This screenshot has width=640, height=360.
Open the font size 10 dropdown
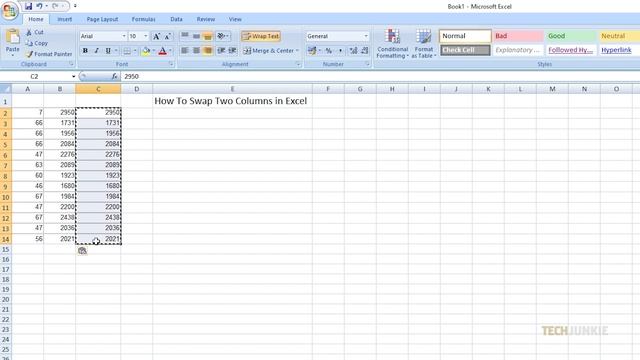(146, 36)
